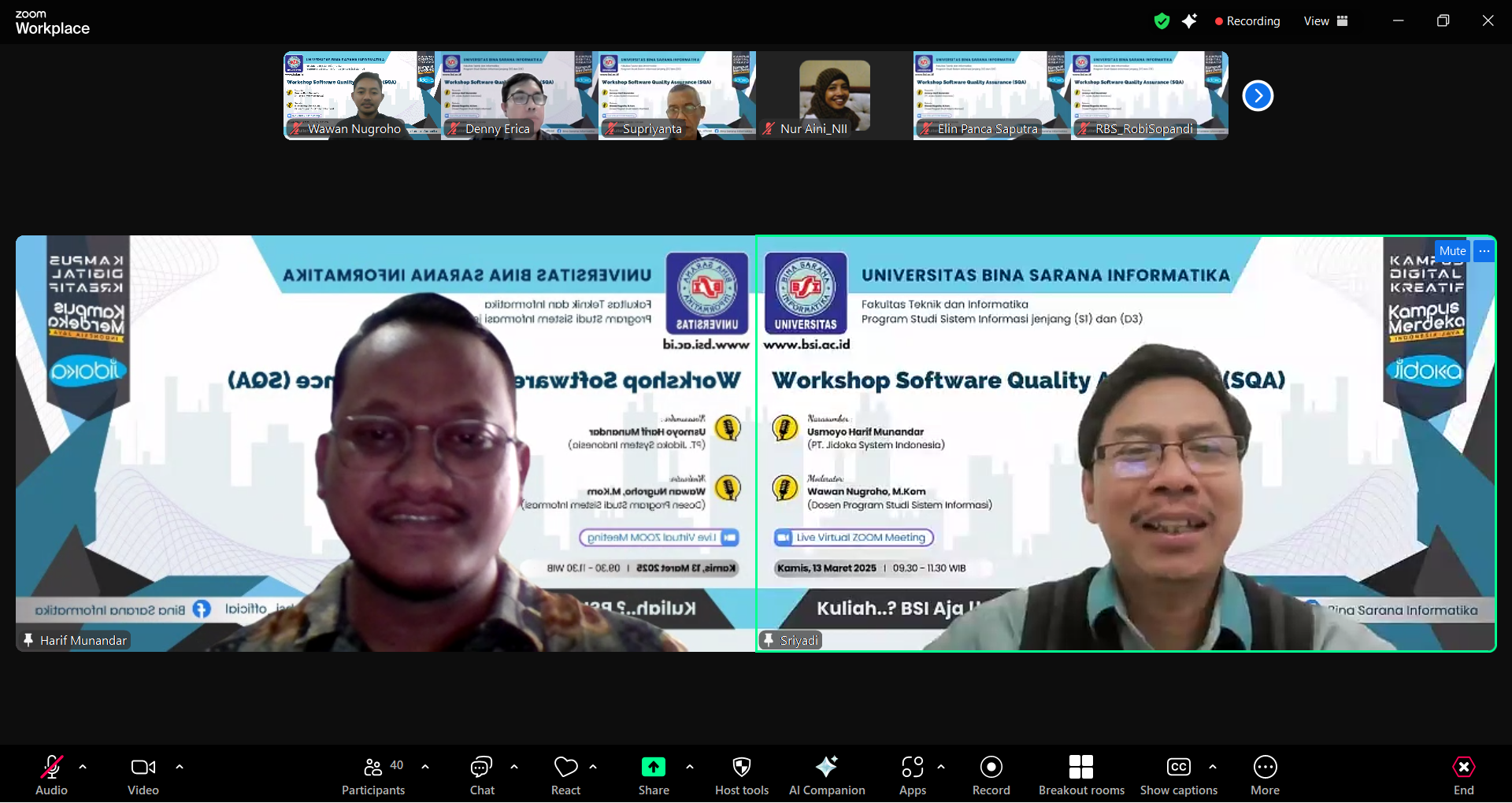
Task: Open the Participants panel
Action: (x=373, y=775)
